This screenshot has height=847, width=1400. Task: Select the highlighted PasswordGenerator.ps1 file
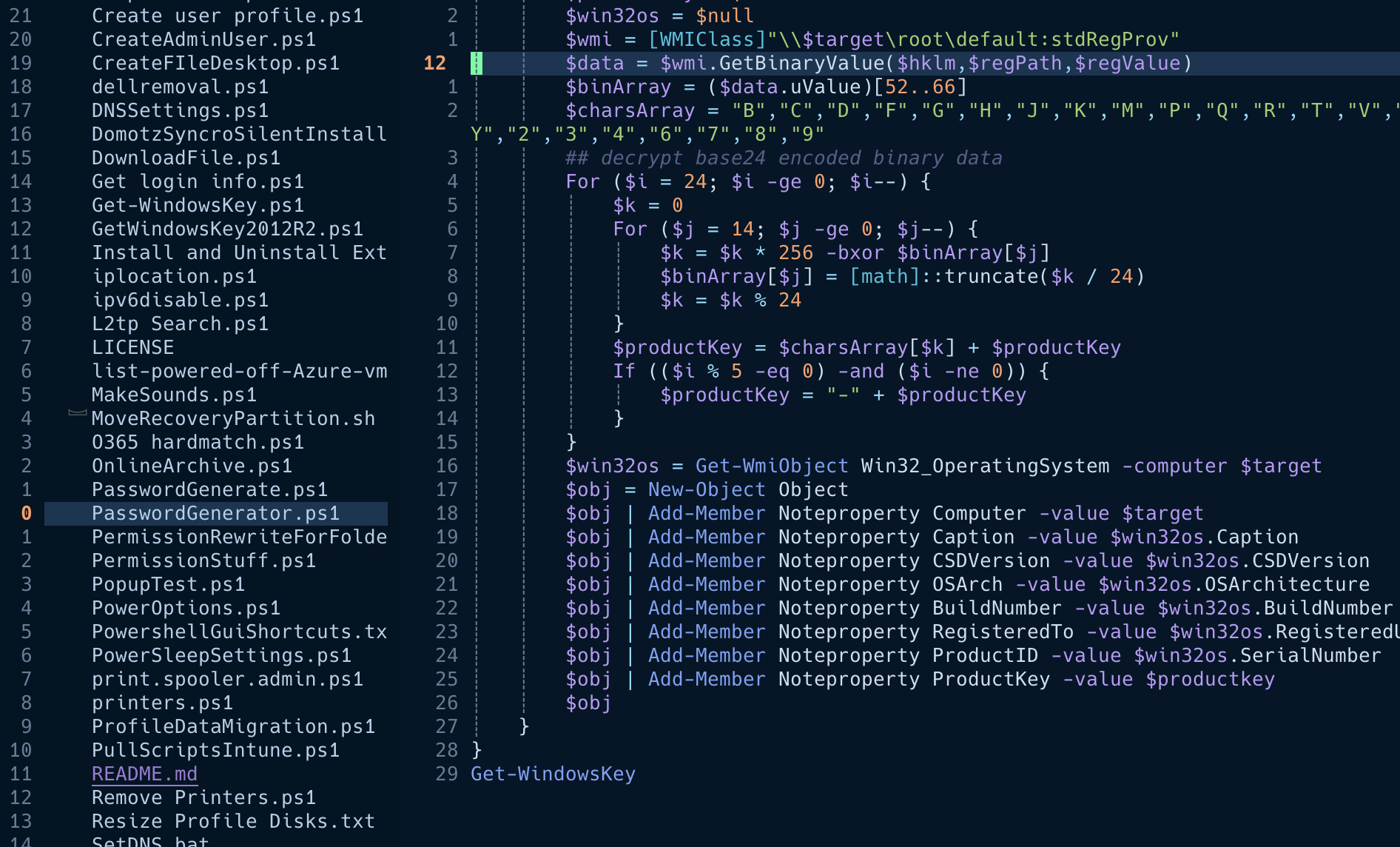tap(215, 513)
